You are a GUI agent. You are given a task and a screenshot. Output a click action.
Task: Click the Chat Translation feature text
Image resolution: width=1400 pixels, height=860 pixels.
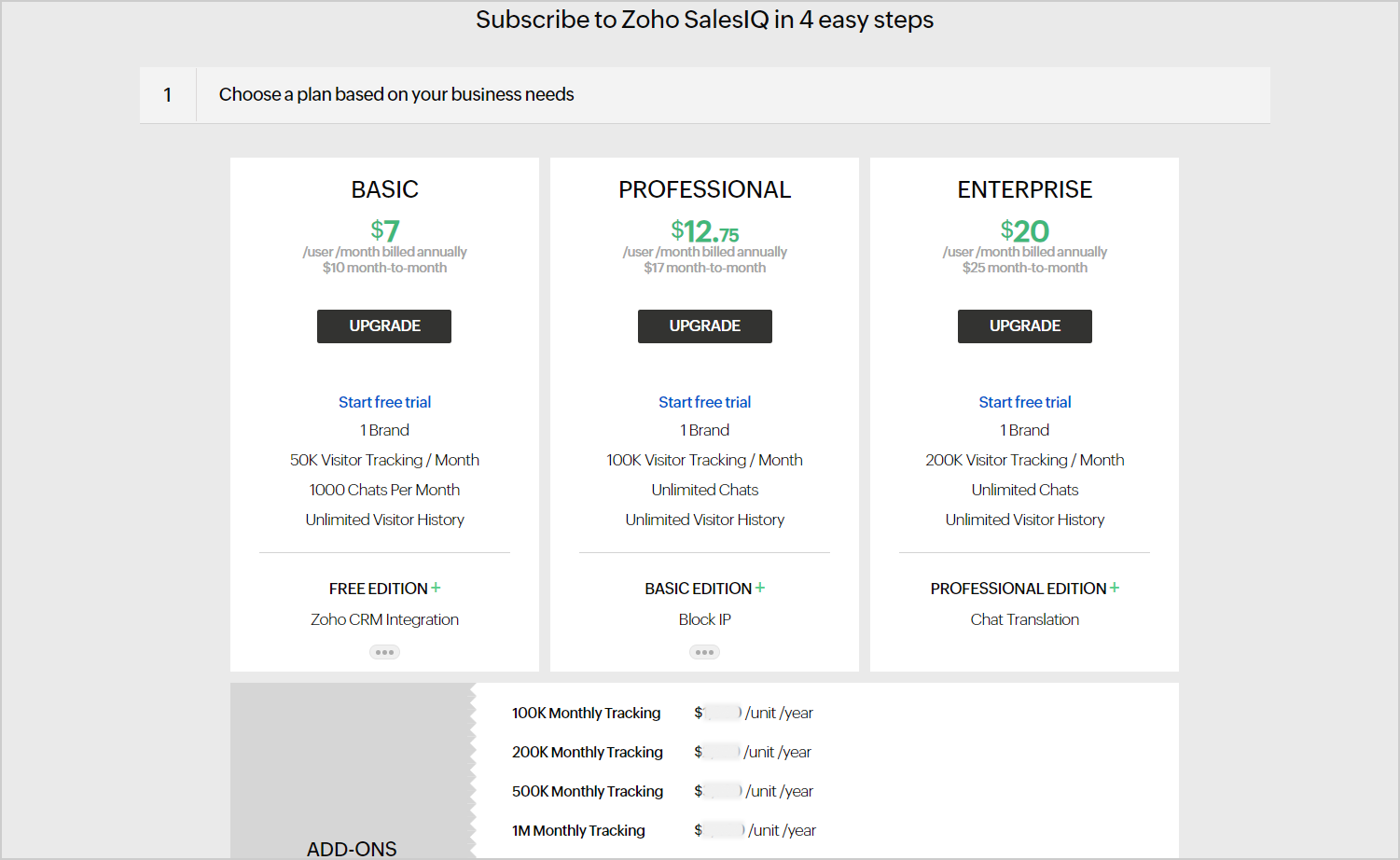pos(1024,619)
